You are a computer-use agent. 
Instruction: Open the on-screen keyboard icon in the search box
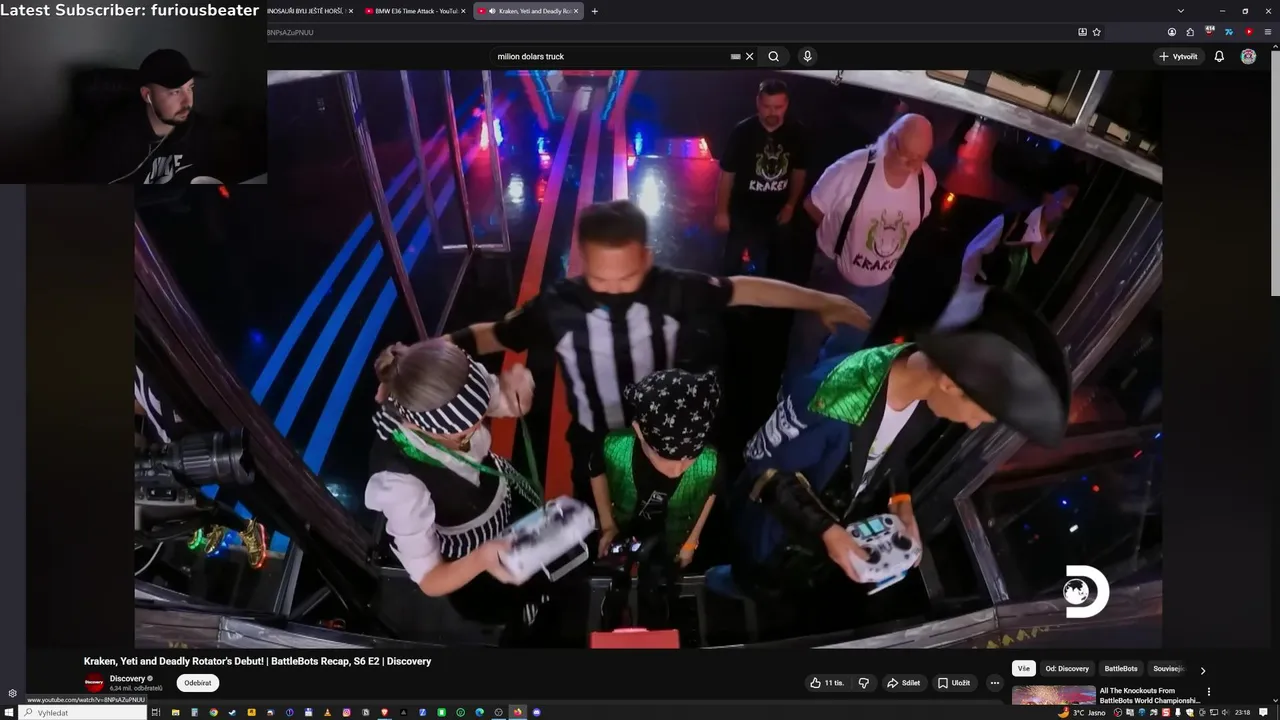(x=736, y=57)
